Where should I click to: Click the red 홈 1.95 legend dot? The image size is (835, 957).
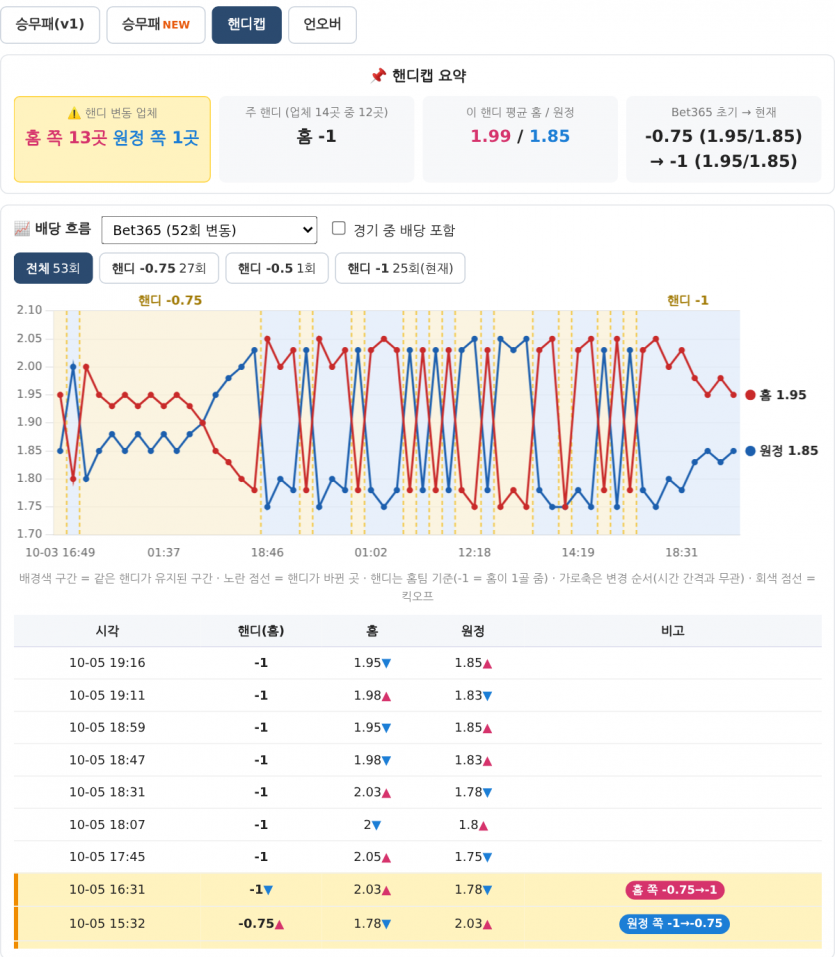(751, 395)
